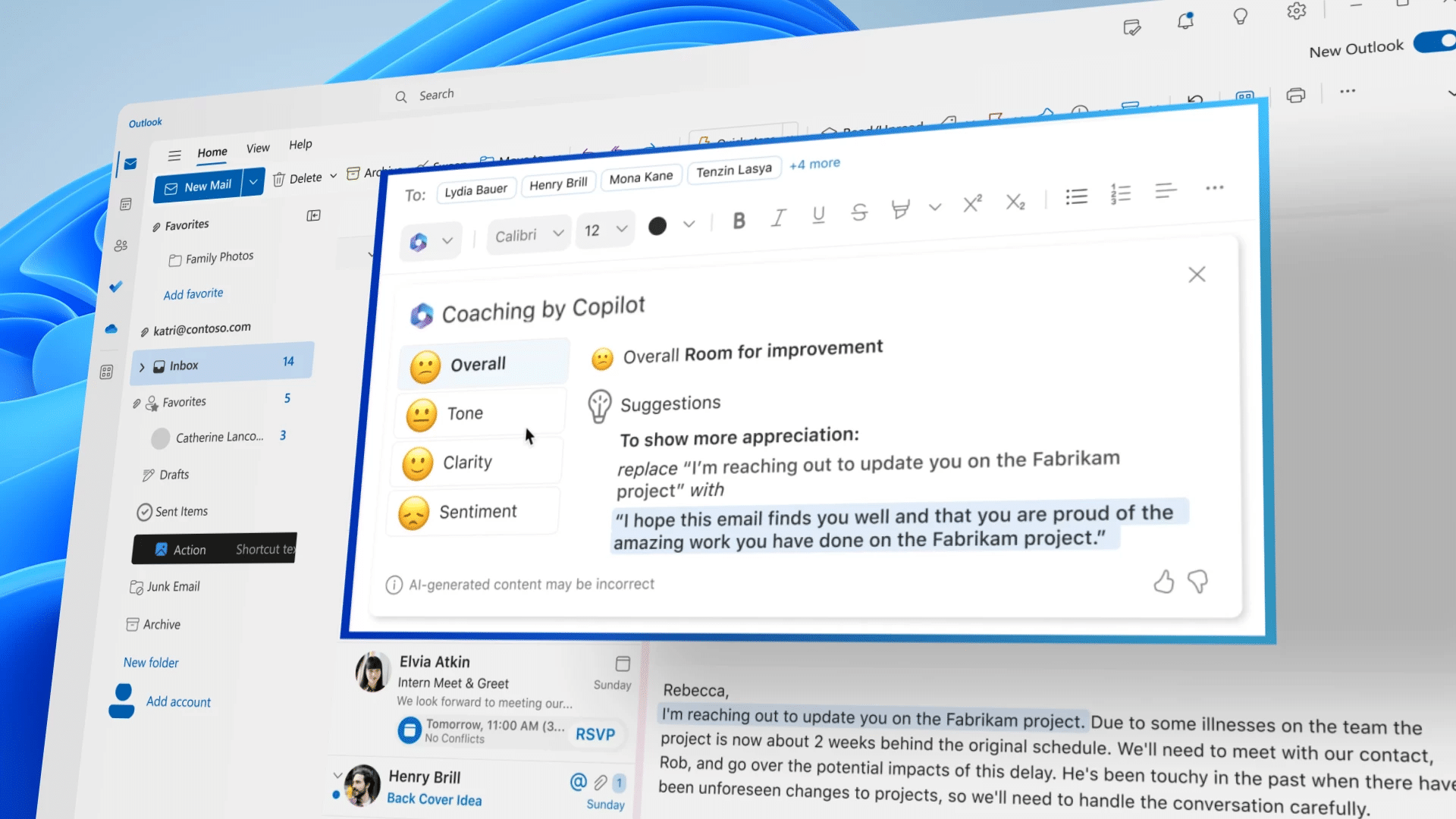
Task: Close the Coaching by Copilot panel
Action: (1196, 274)
